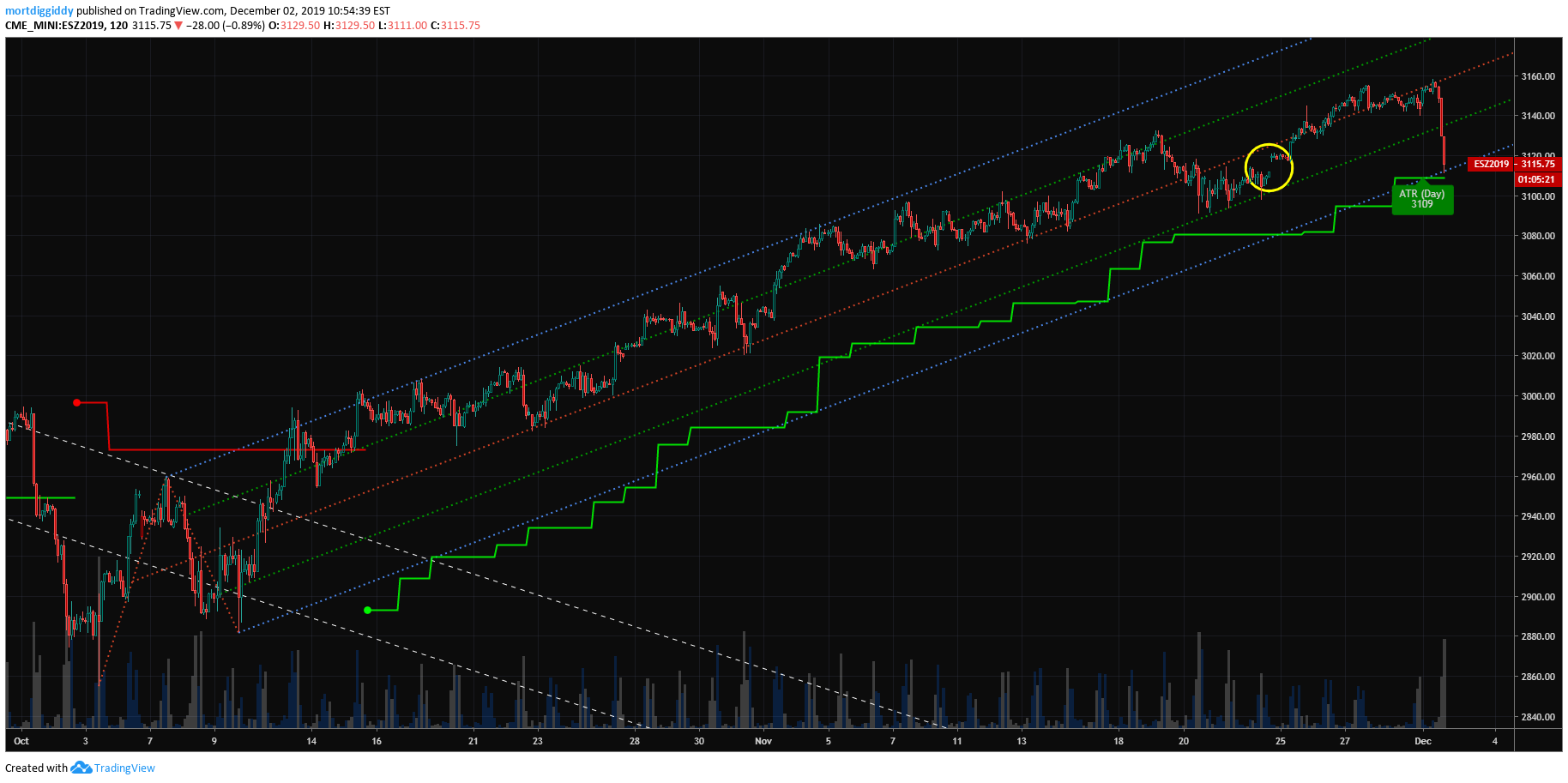Click the 3040.00 price axis label

point(1538,316)
